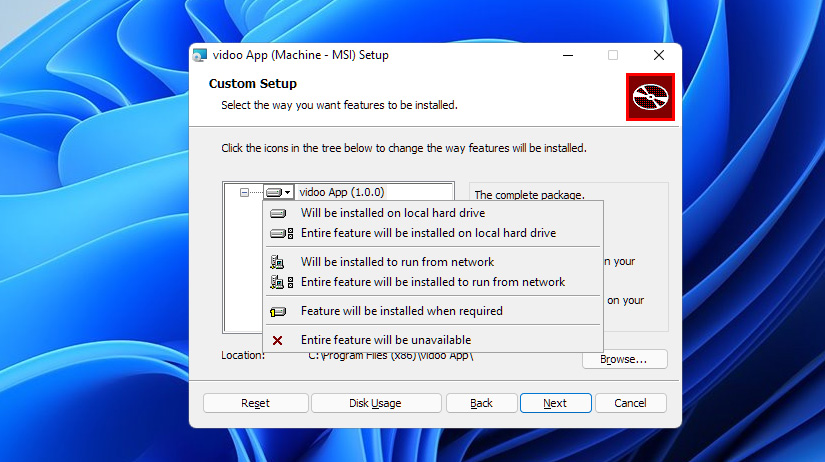
Task: Click the local hard drive install icon
Action: [x=278, y=213]
